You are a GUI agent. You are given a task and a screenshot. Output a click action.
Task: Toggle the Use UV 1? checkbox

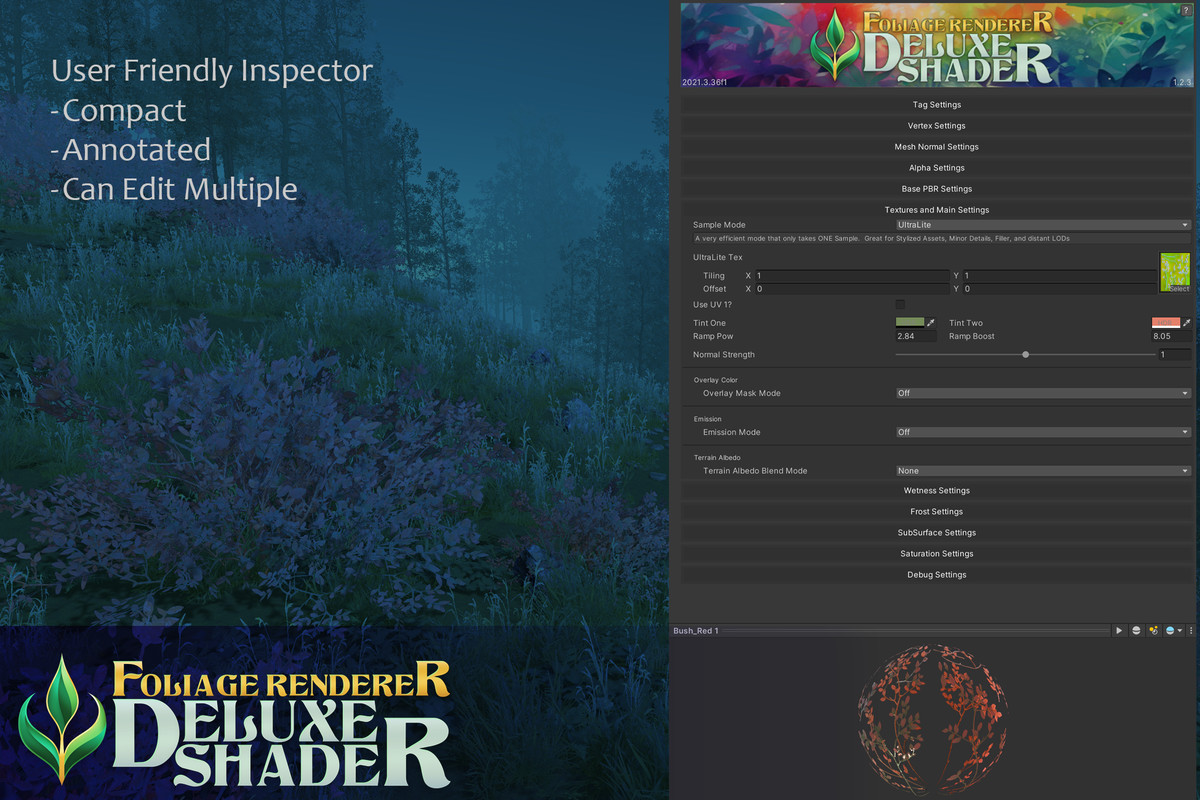(900, 304)
